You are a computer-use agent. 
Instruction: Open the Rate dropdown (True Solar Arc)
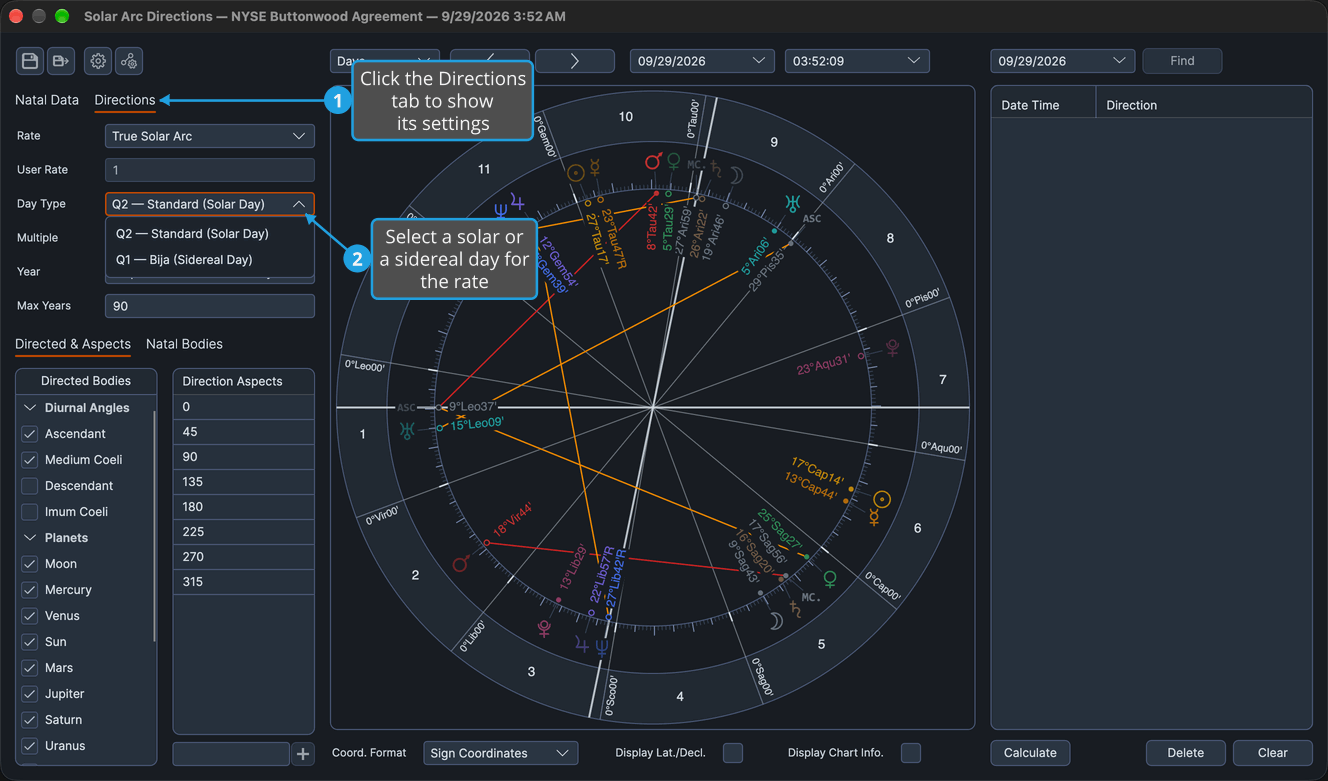pos(210,136)
